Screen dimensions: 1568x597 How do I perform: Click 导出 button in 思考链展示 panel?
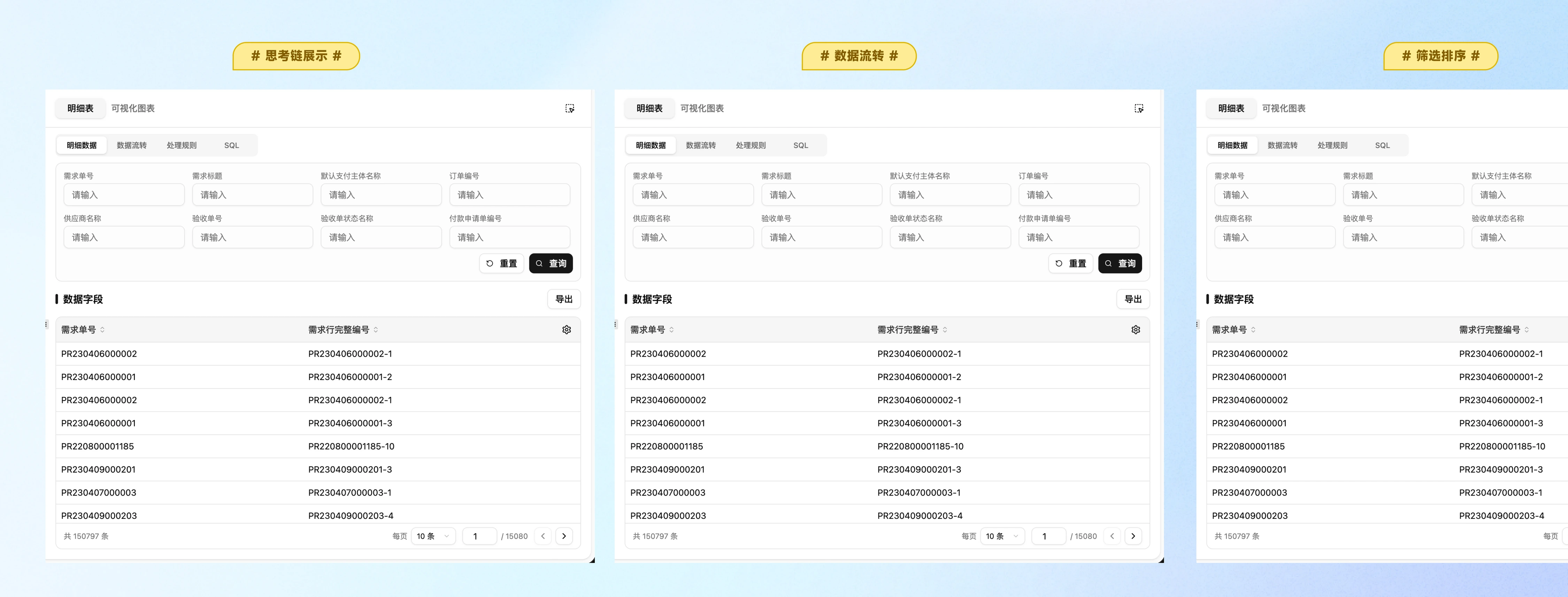pyautogui.click(x=564, y=299)
